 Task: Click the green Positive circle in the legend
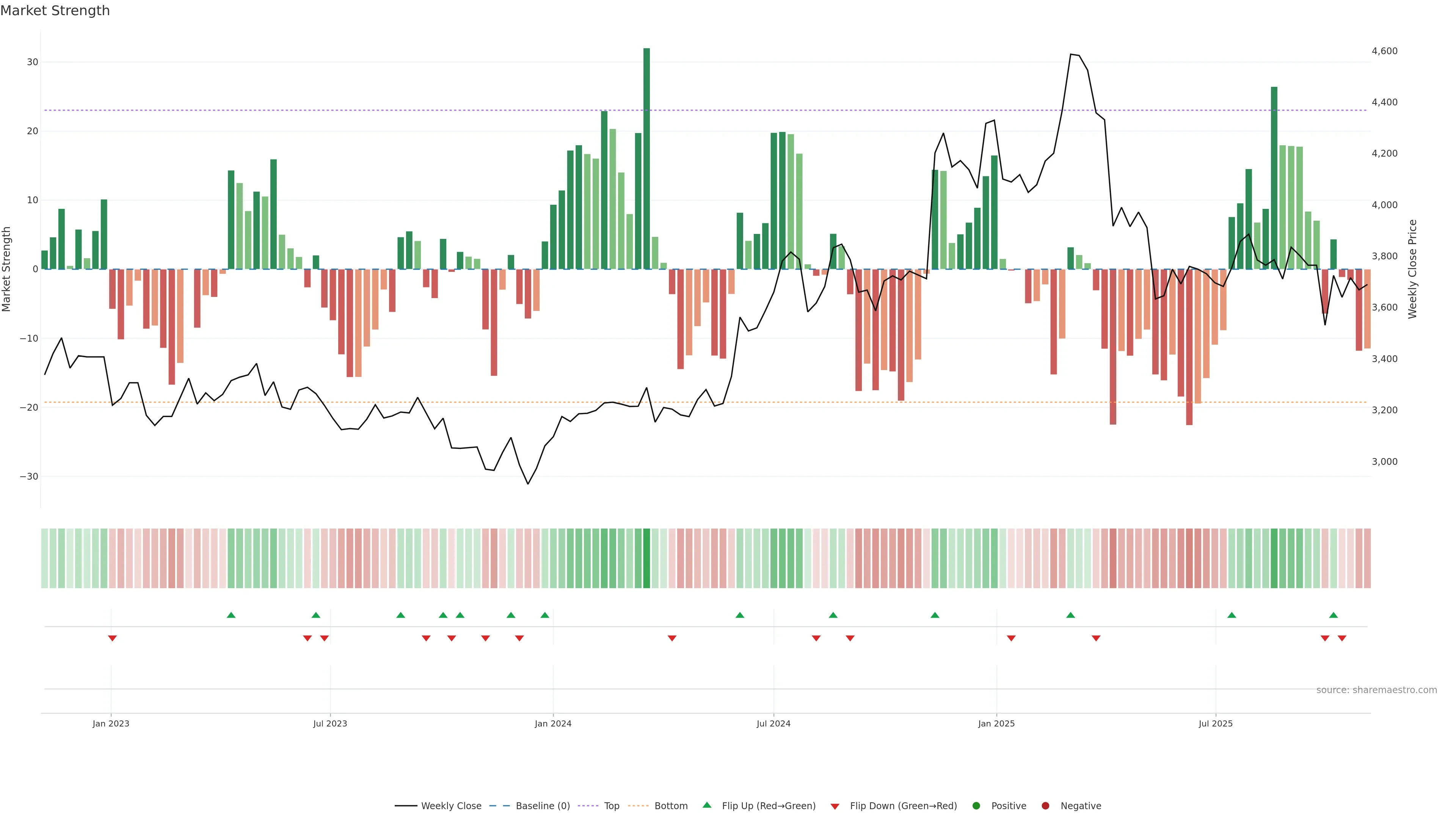pos(976,806)
